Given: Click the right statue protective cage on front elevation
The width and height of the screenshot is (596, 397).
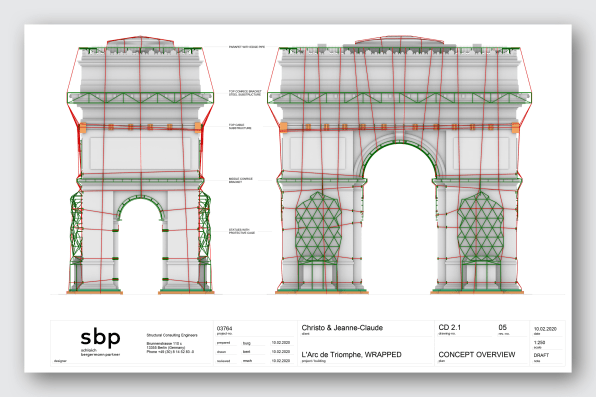Looking at the screenshot, I should (x=481, y=227).
